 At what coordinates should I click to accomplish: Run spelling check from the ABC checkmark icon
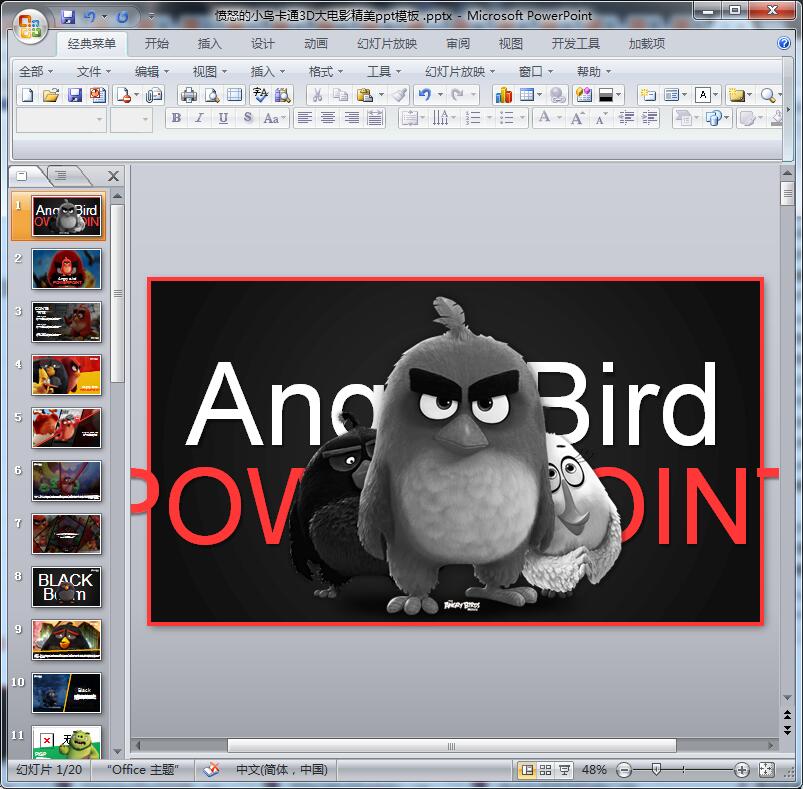pyautogui.click(x=260, y=95)
